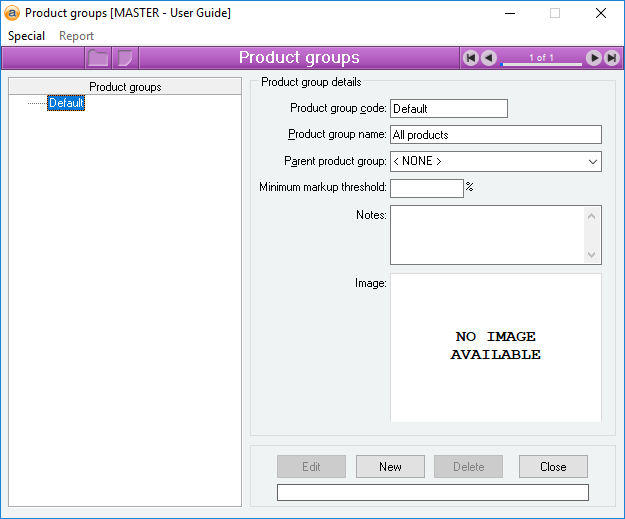This screenshot has width=625, height=519.
Task: Click the Minimum markup threshold field
Action: [x=426, y=188]
